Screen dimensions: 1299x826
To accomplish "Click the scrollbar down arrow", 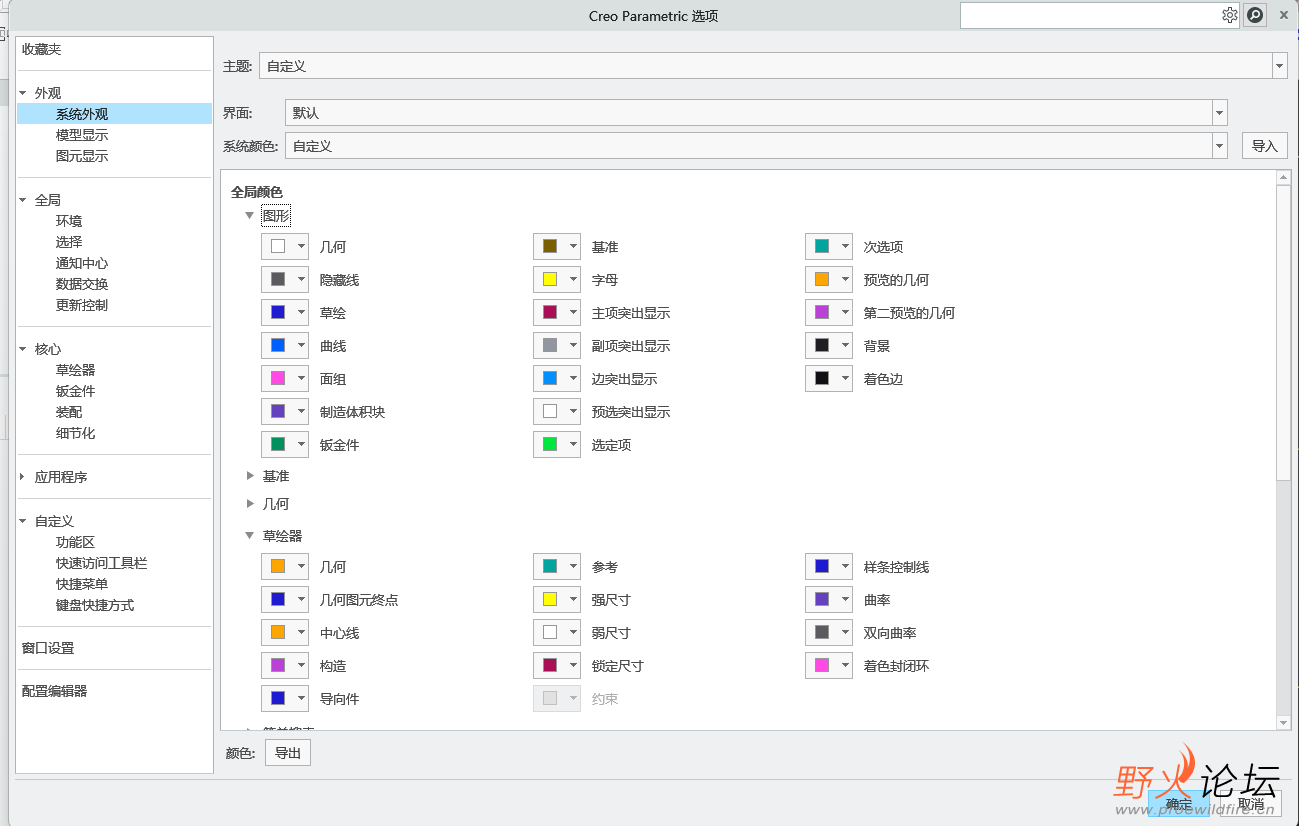I will [1283, 722].
